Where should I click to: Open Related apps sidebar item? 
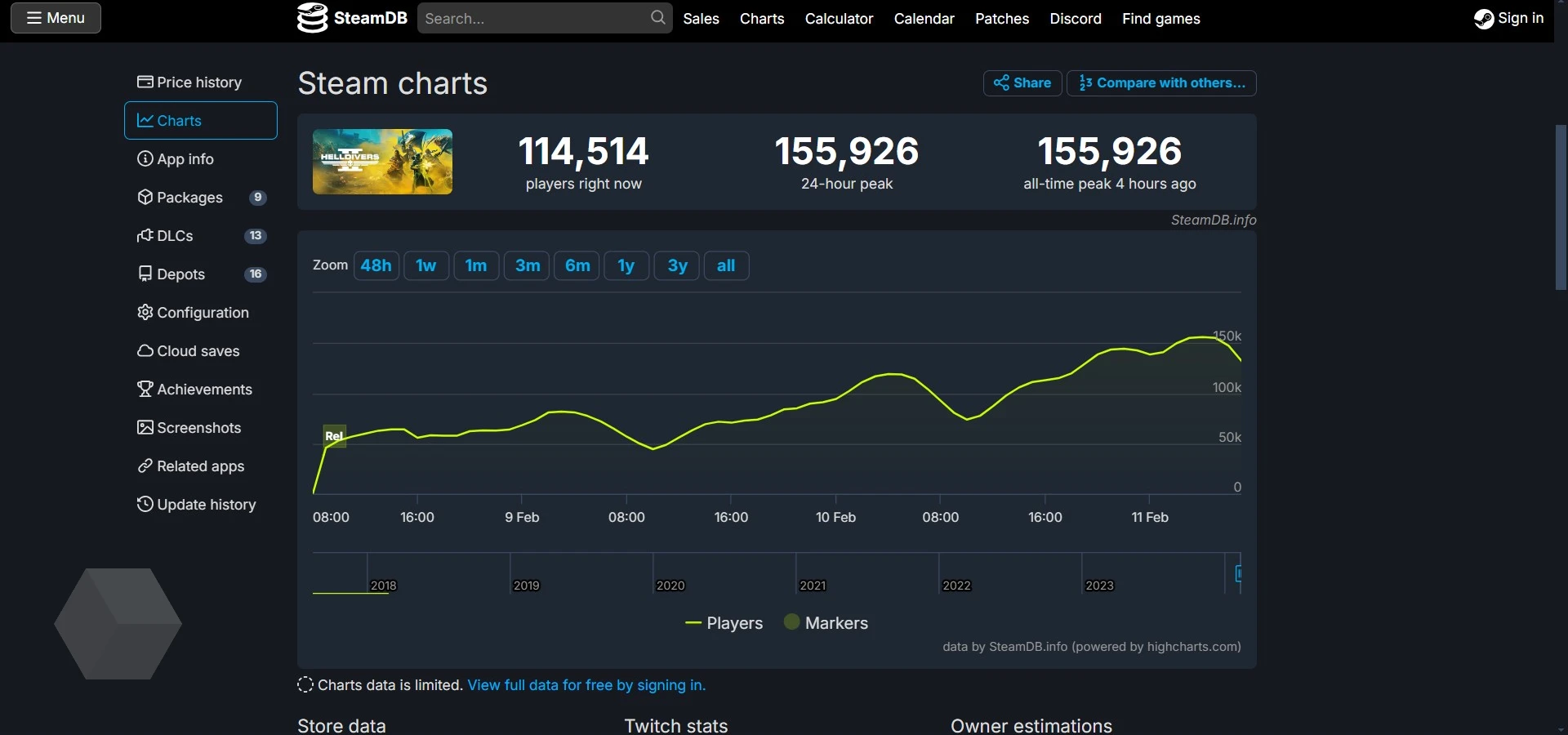(200, 466)
